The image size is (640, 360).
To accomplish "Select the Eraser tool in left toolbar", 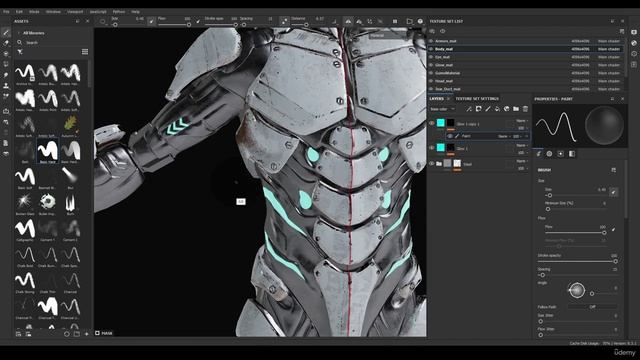I will coord(6,43).
